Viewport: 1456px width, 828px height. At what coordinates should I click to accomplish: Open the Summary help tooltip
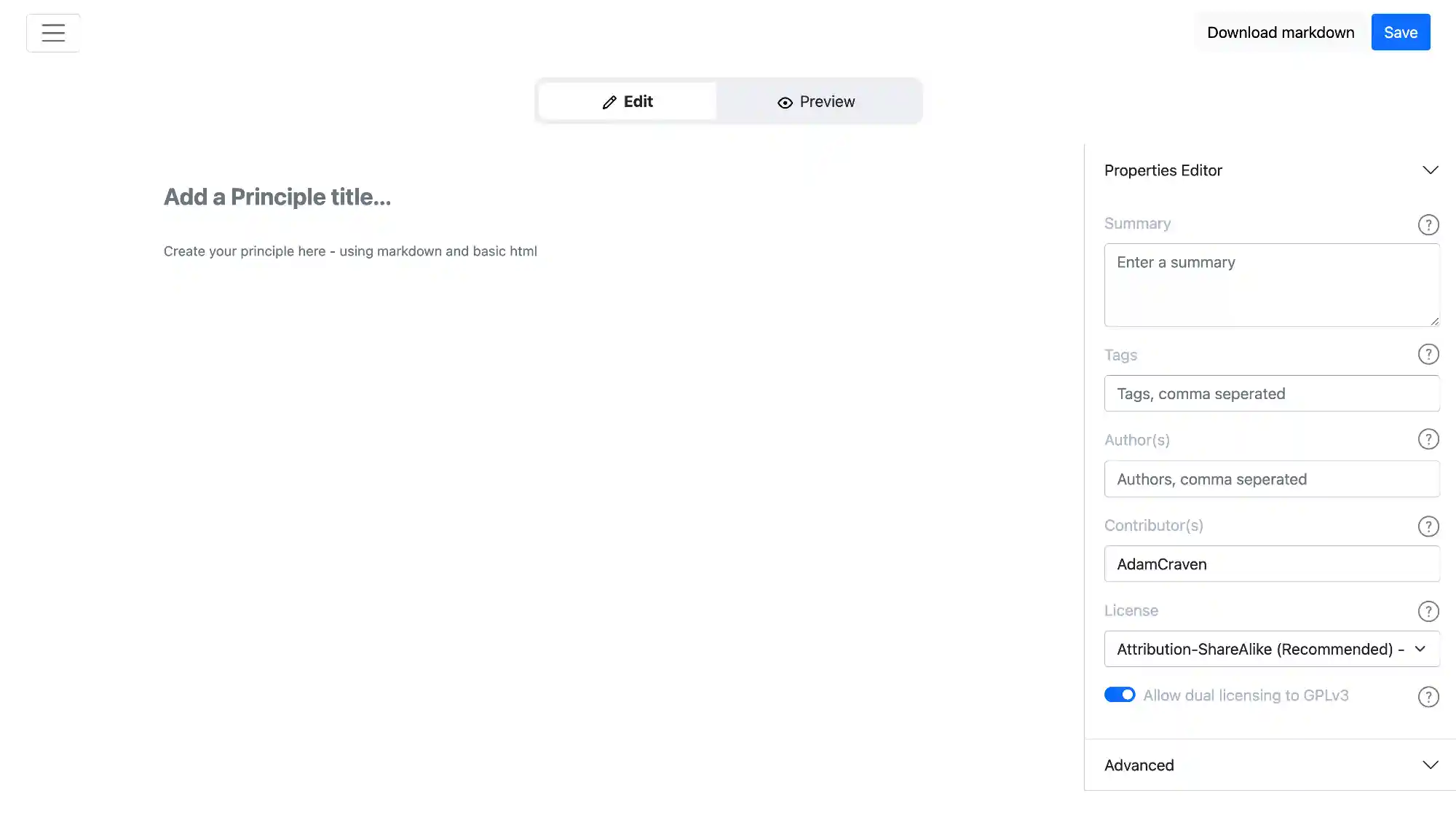pos(1428,224)
